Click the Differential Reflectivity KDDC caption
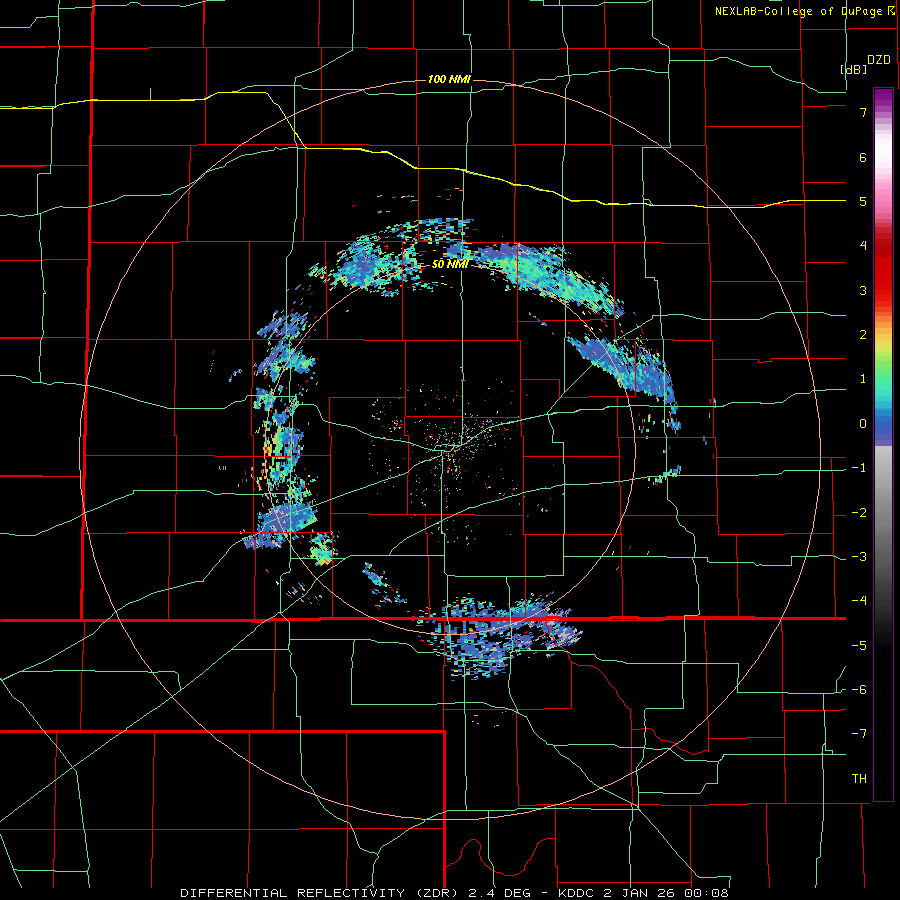Image resolution: width=900 pixels, height=900 pixels. (454, 893)
